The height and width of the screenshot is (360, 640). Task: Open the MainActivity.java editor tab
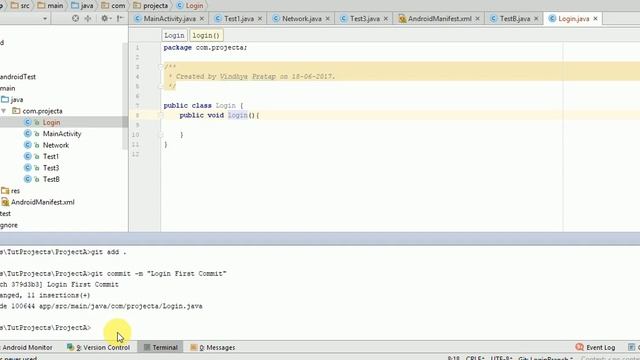[x=169, y=19]
